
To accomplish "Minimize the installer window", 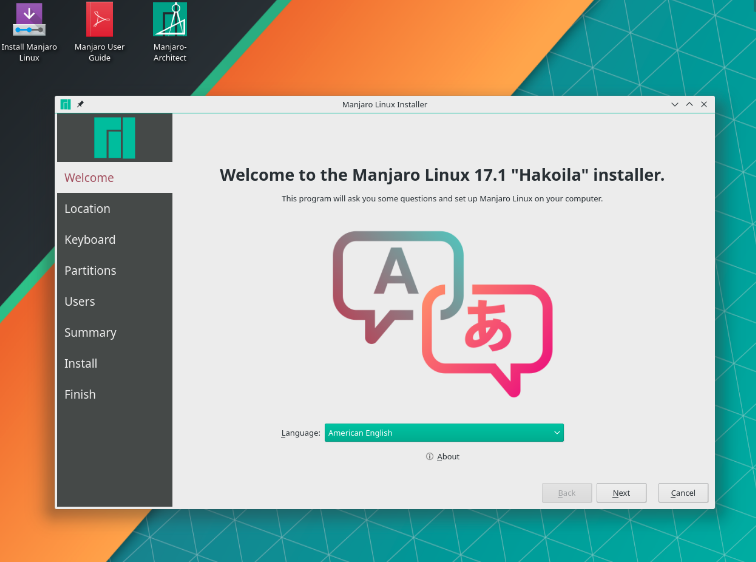I will (675, 104).
